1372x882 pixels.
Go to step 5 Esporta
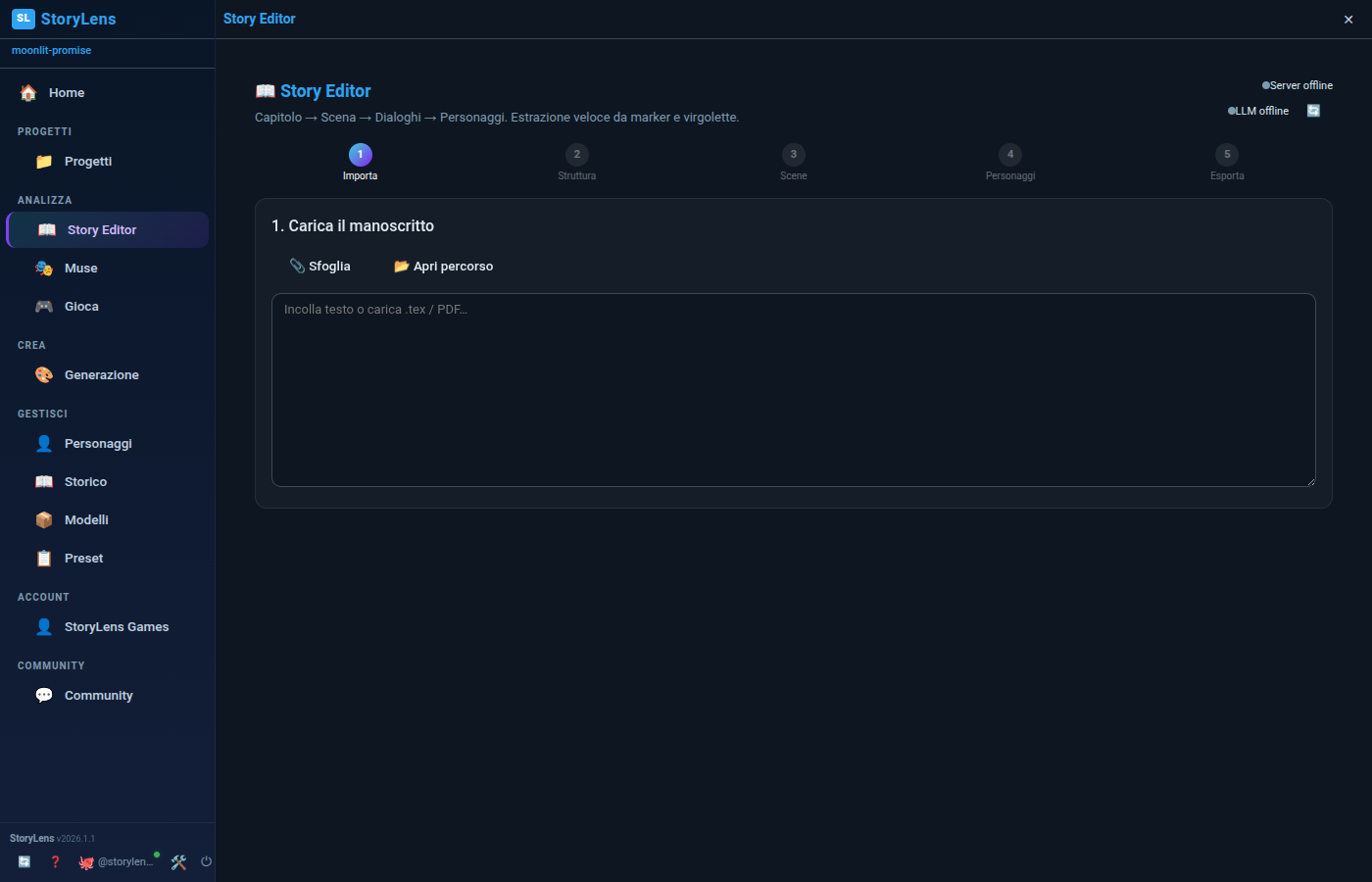coord(1227,163)
